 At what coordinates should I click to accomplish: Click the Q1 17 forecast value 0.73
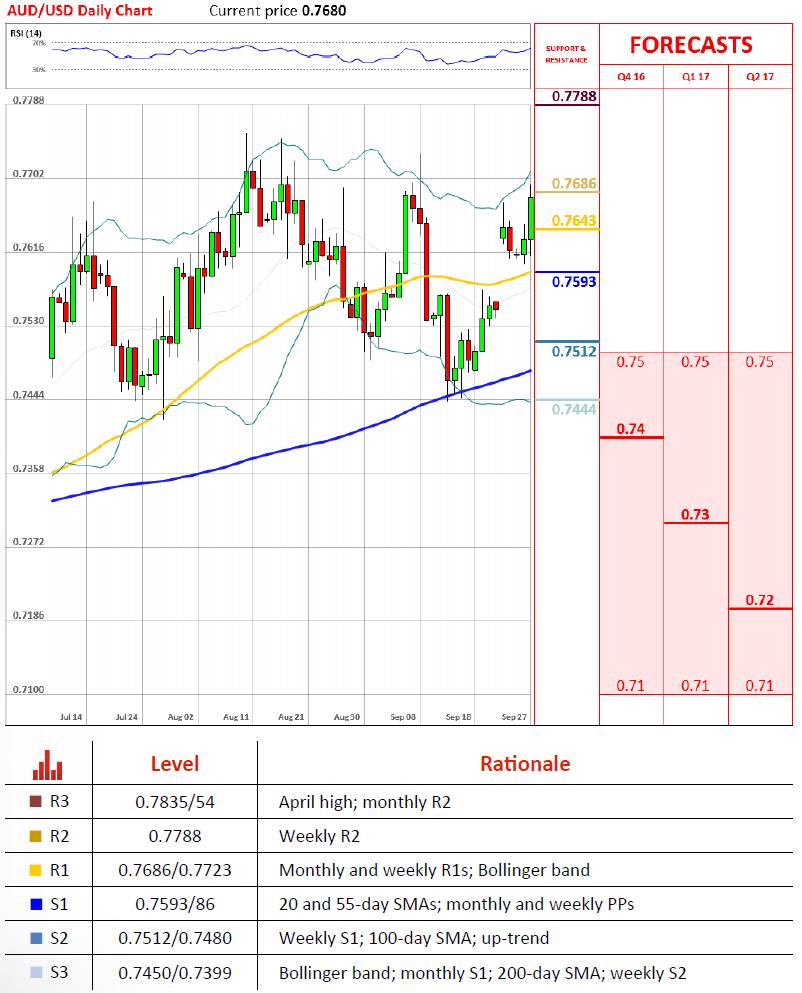tap(696, 514)
